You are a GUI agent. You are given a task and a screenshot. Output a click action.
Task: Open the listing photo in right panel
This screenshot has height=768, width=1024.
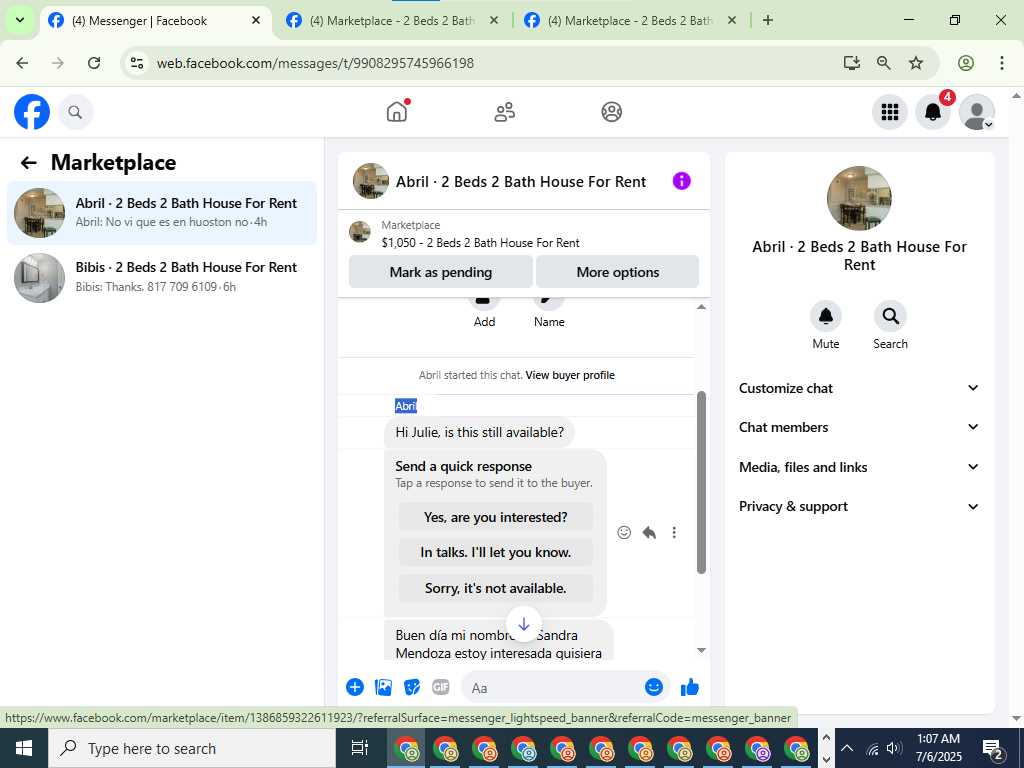(x=859, y=198)
